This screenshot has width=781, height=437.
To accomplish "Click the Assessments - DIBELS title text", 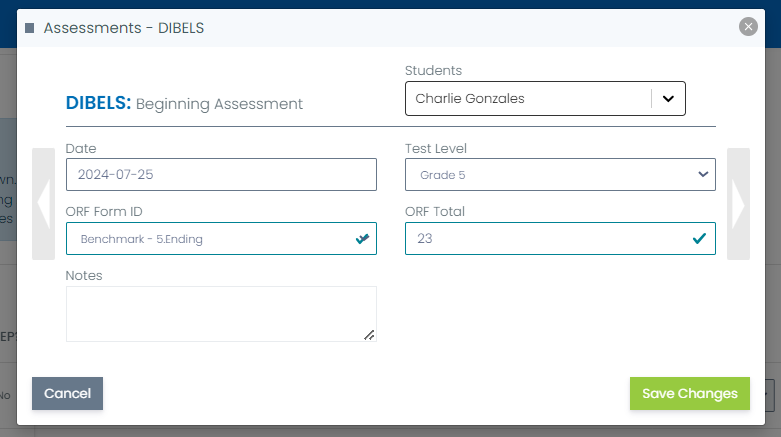I will pos(124,28).
